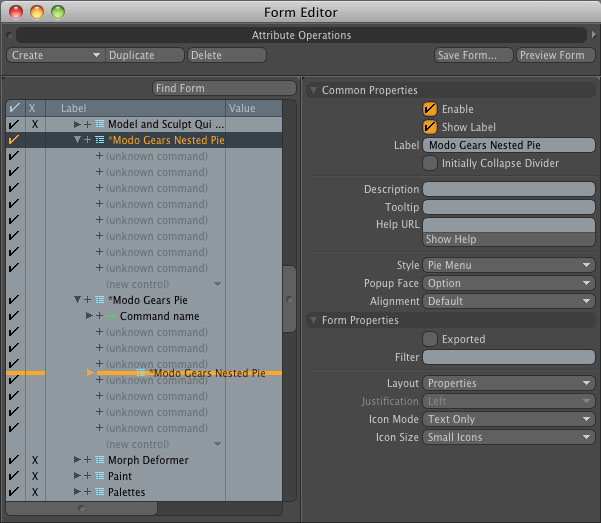Viewport: 601px width, 523px height.
Task: Click the Value column header
Action: [x=254, y=108]
